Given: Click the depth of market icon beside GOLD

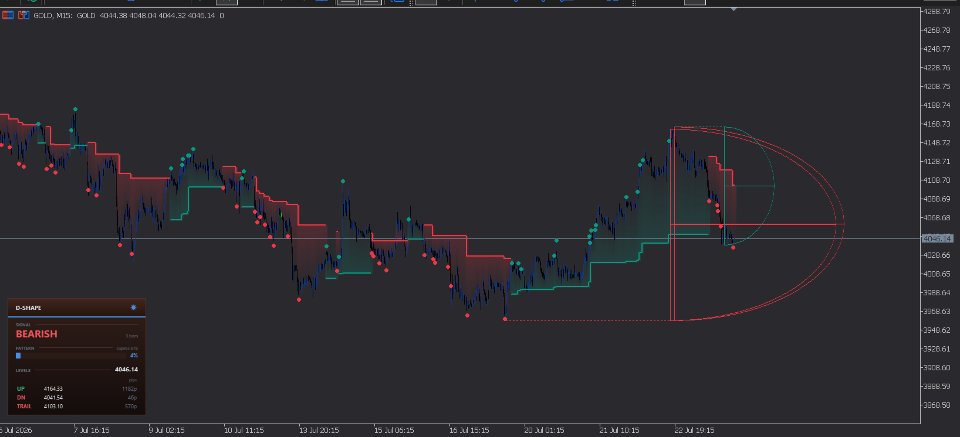Looking at the screenshot, I should [x=23, y=15].
